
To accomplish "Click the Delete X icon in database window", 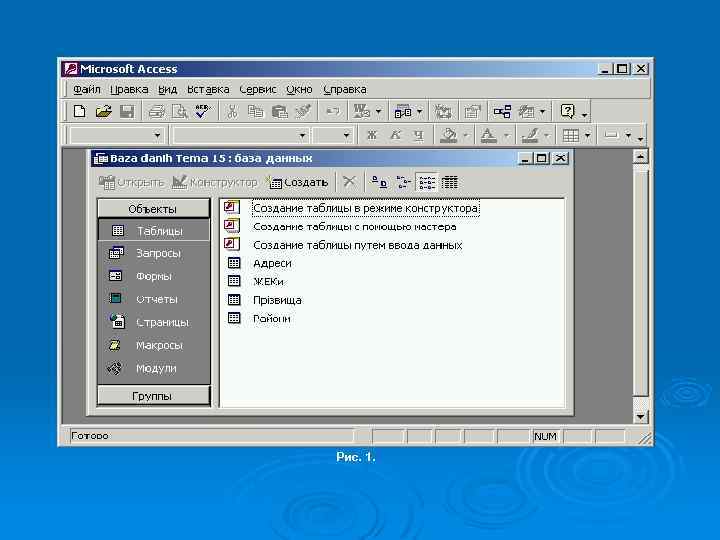I will pos(349,182).
